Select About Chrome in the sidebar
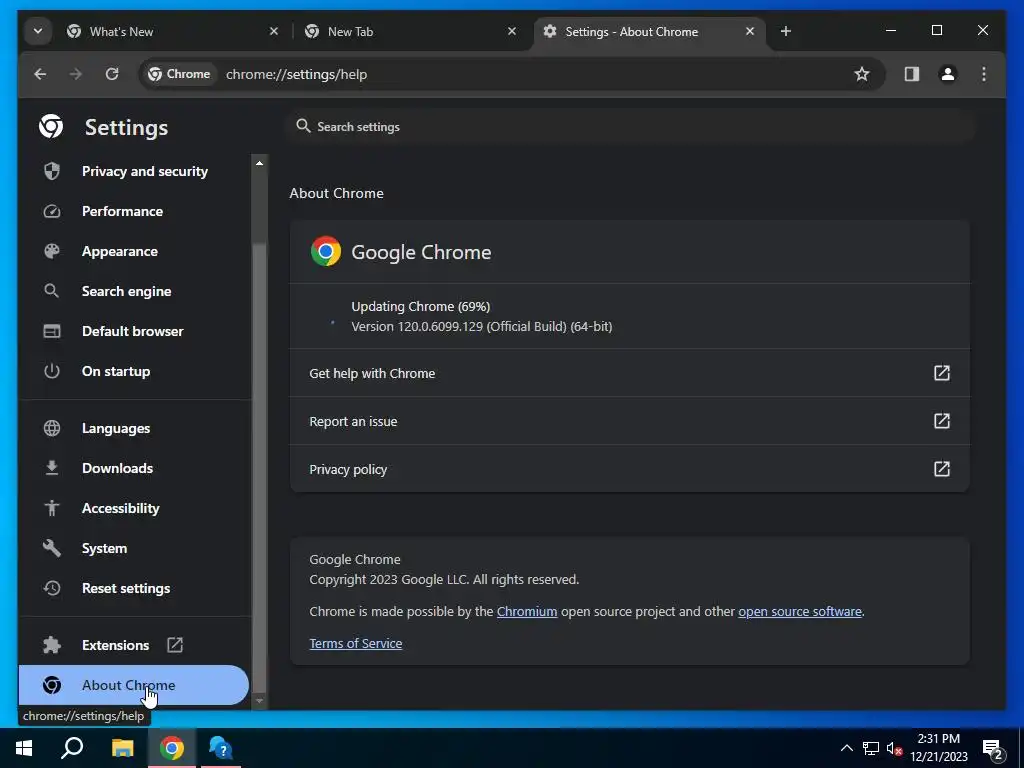This screenshot has width=1024, height=768. (x=135, y=685)
